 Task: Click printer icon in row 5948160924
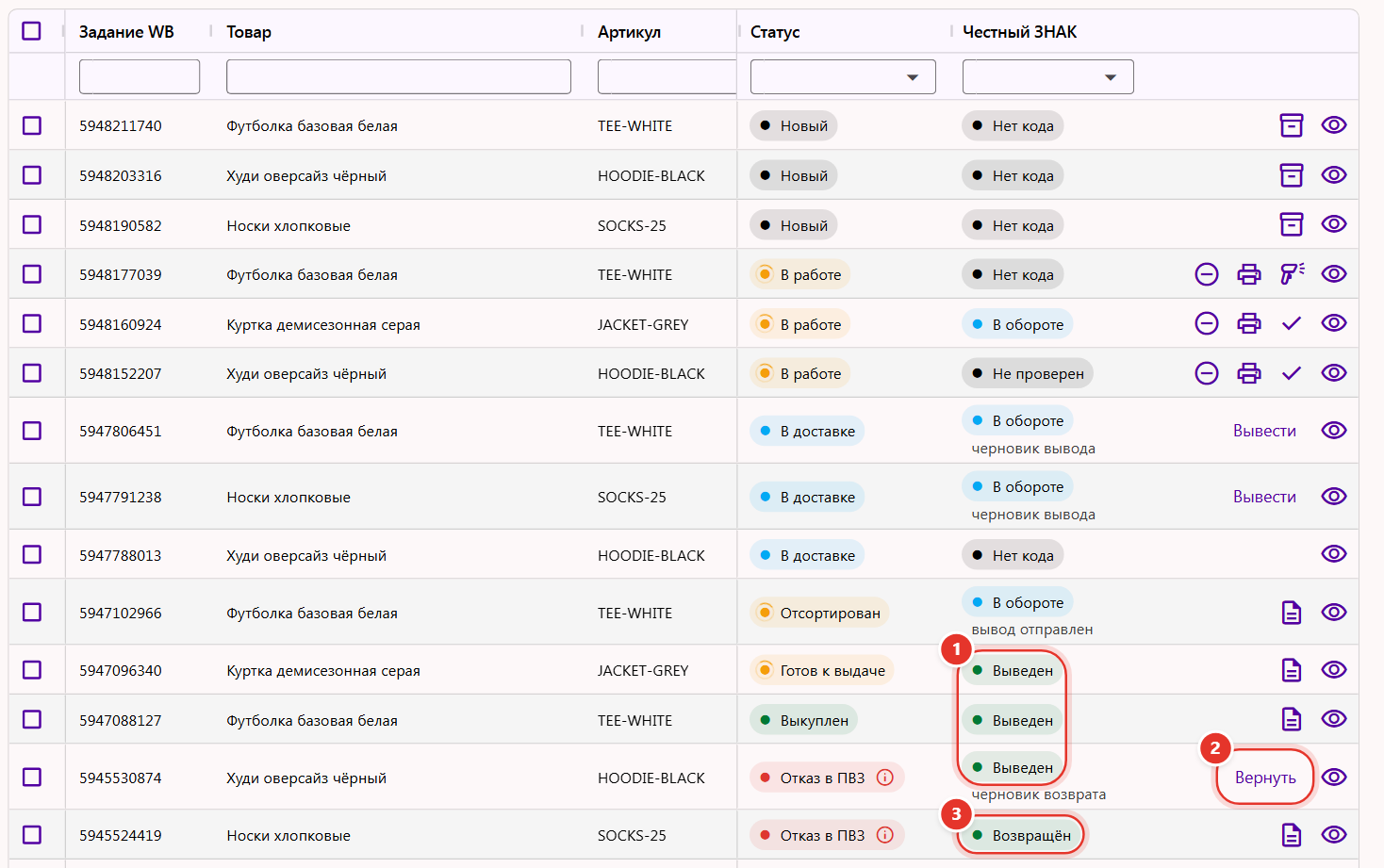1249,323
